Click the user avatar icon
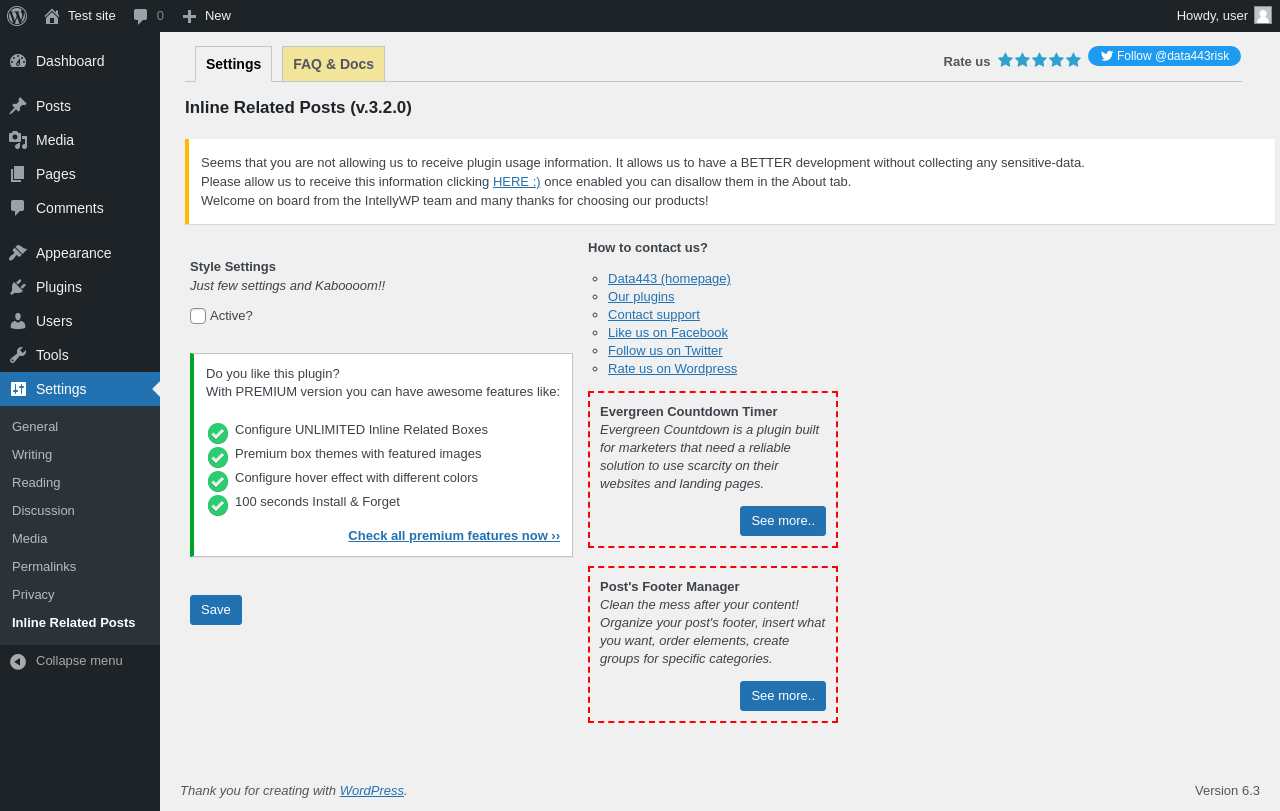The width and height of the screenshot is (1280, 811). pos(1263,15)
